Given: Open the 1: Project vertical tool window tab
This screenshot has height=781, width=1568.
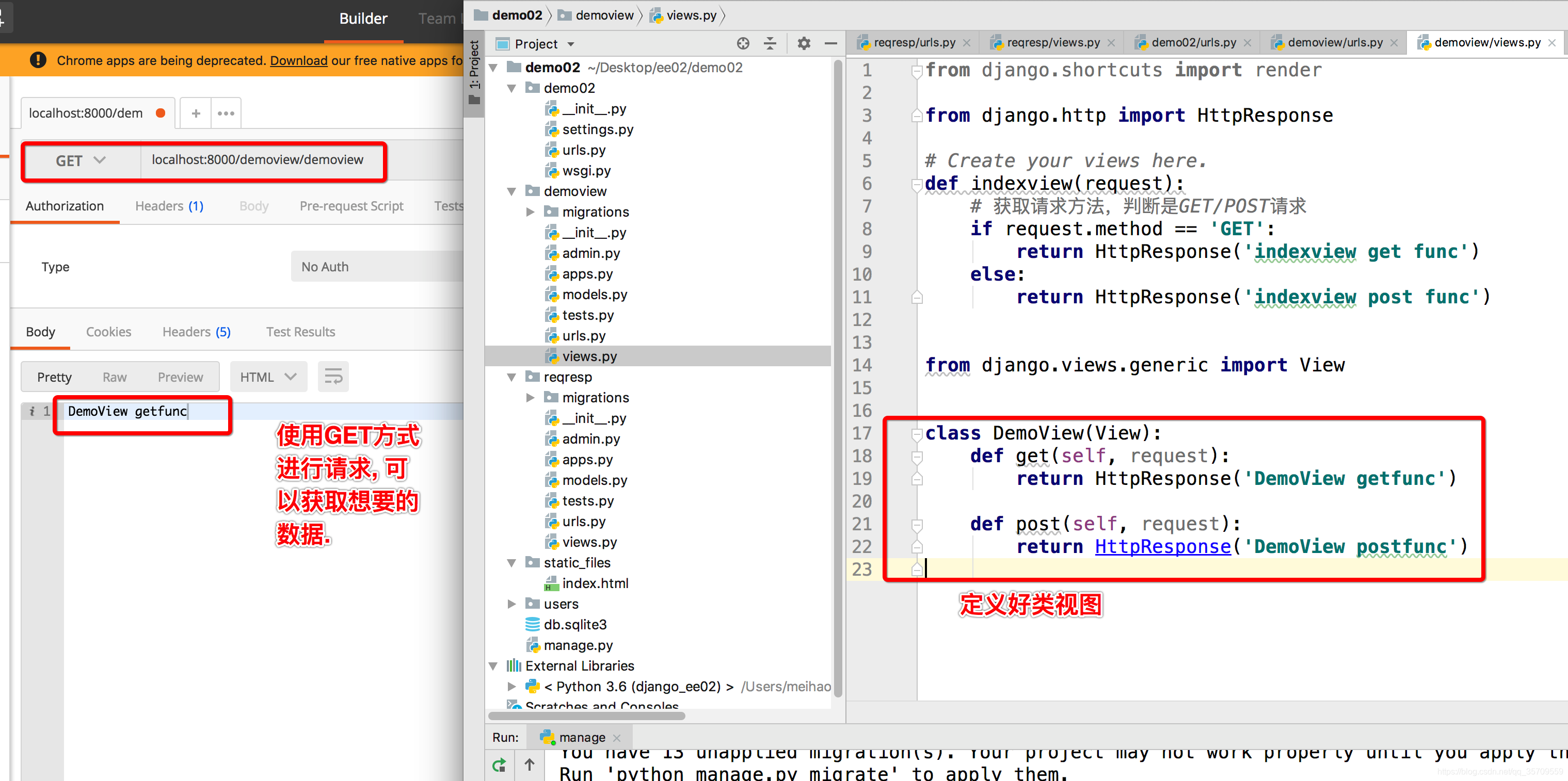Looking at the screenshot, I should tap(474, 73).
